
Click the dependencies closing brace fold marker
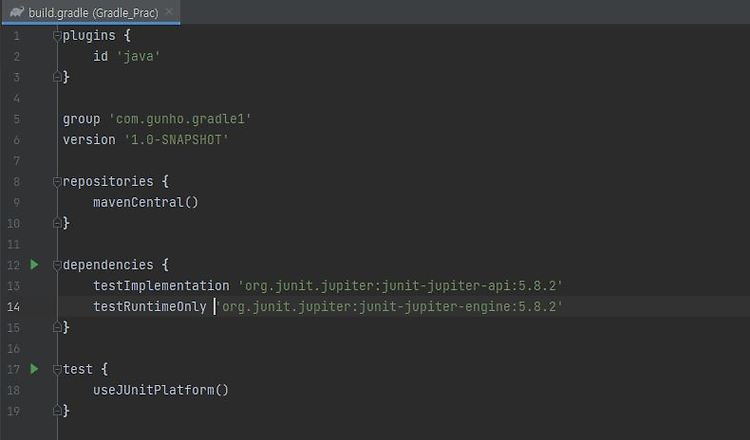57,327
